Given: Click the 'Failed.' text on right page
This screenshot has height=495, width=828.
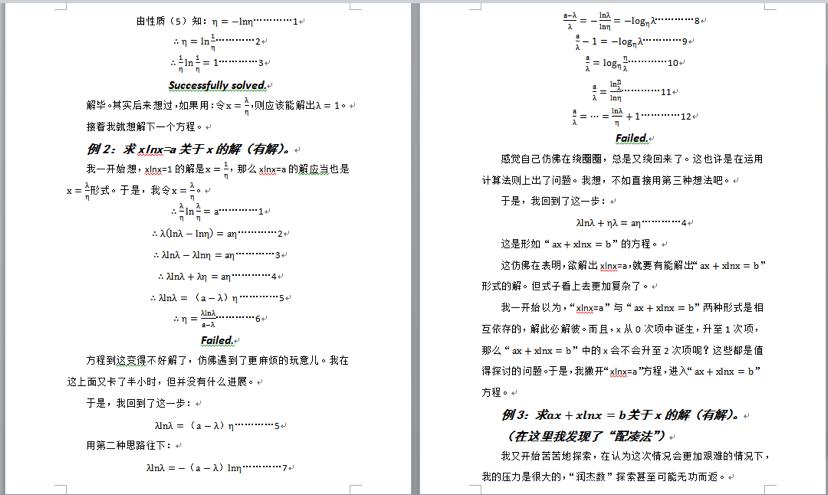Looking at the screenshot, I should tap(631, 138).
